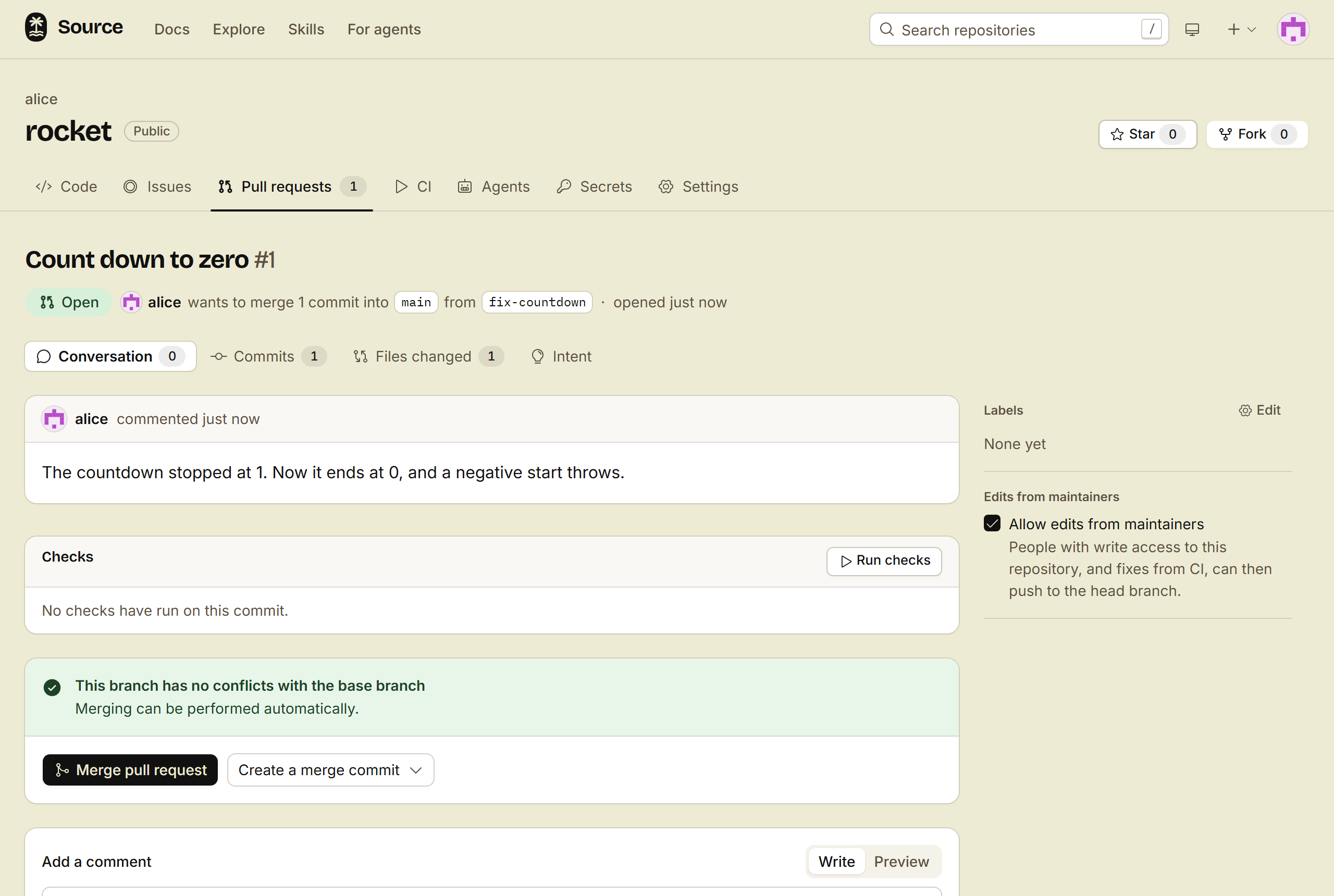
Task: Click the alice owner breadcrumb link
Action: [41, 99]
